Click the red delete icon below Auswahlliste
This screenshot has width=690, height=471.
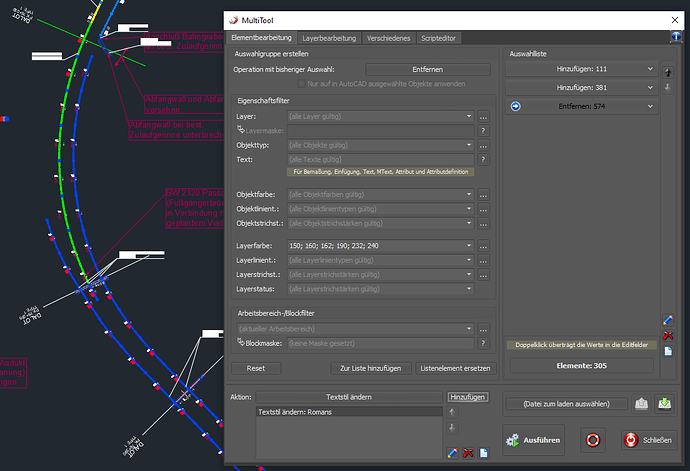[x=668, y=335]
